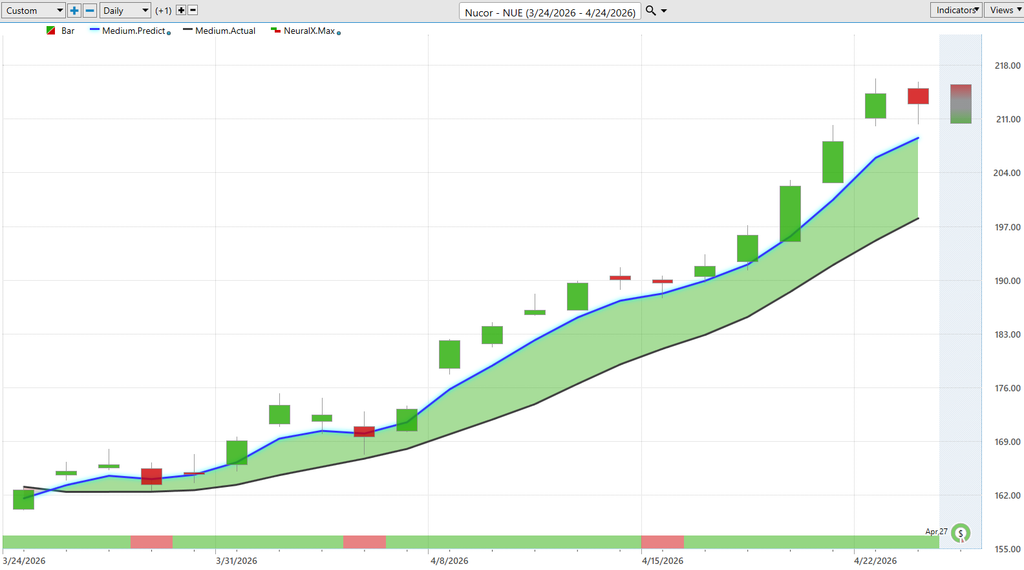Image resolution: width=1024 pixels, height=570 pixels.
Task: Click the blue minus zoom-out button
Action: pyautogui.click(x=90, y=10)
